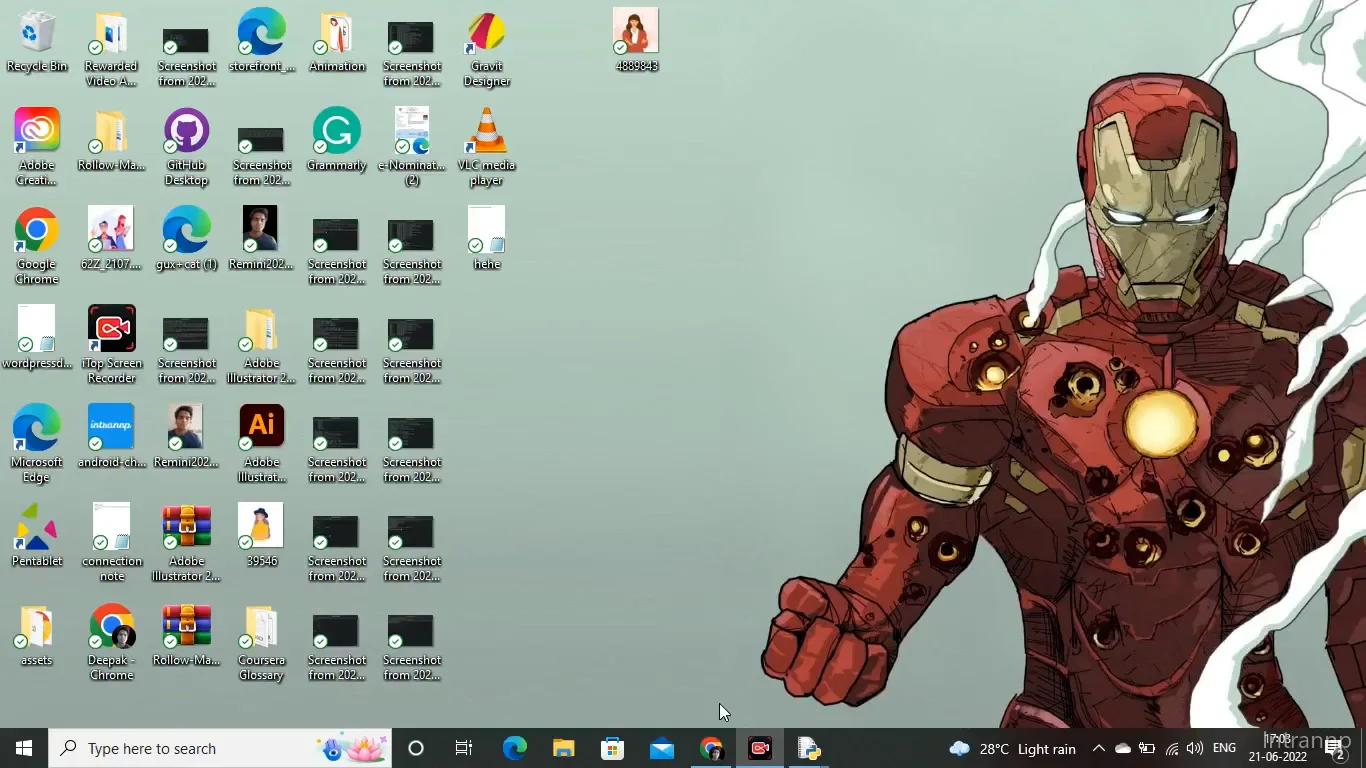The image size is (1366, 768).
Task: Select the 4889843 image file thumbnail
Action: pyautogui.click(x=636, y=32)
